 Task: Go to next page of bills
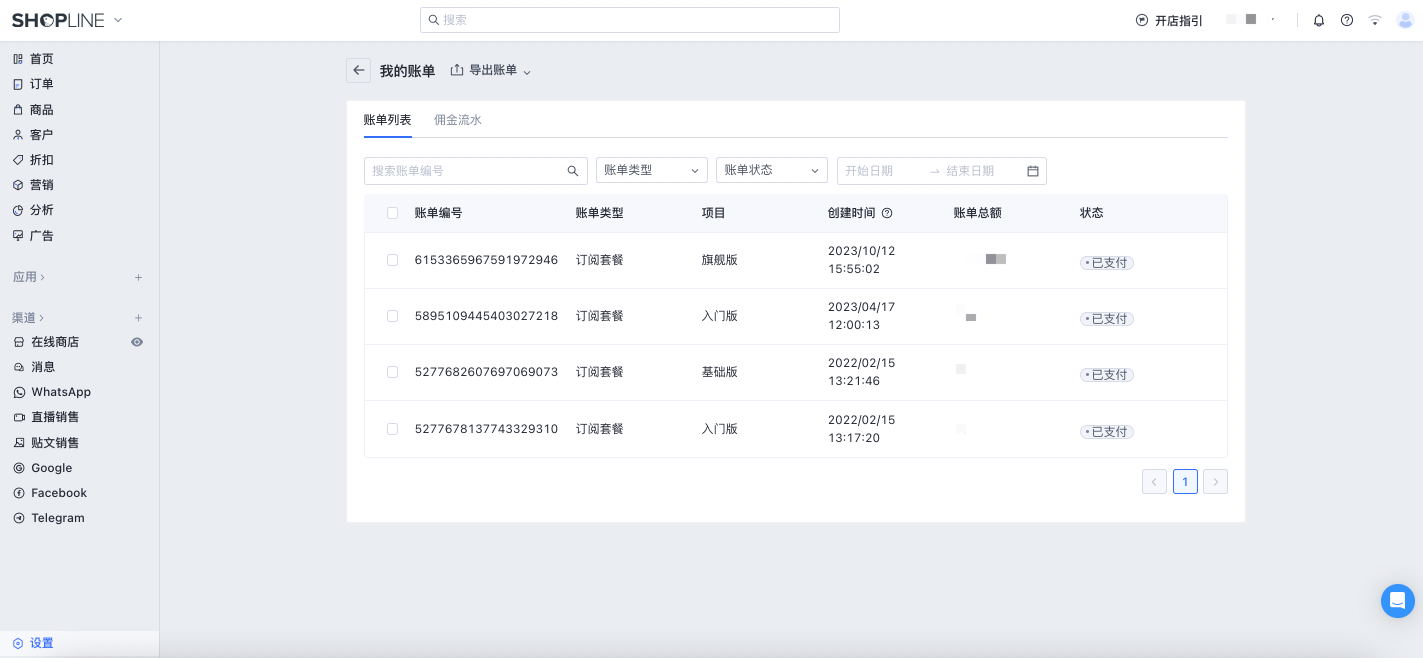pos(1215,482)
